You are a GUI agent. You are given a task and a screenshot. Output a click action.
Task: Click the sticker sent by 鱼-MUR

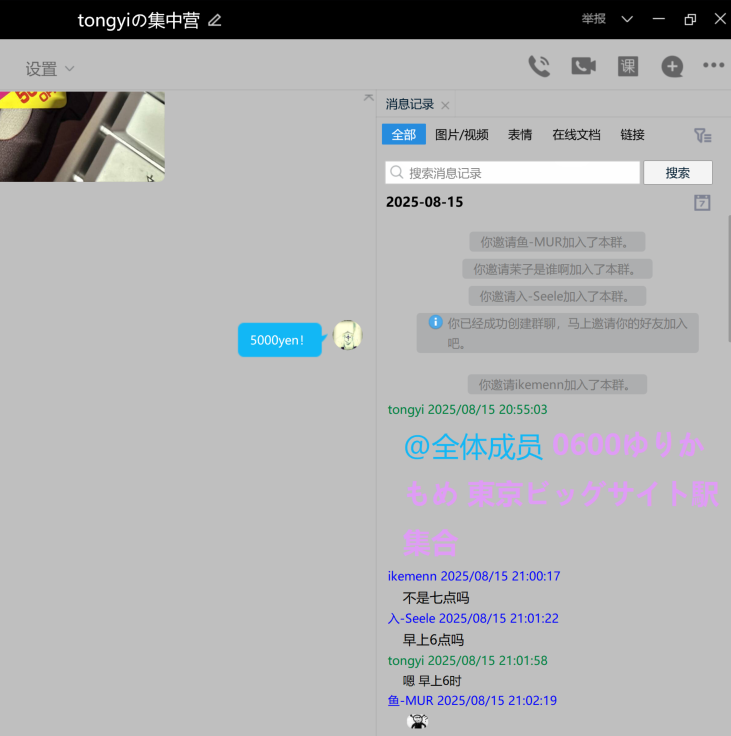[x=417, y=721]
